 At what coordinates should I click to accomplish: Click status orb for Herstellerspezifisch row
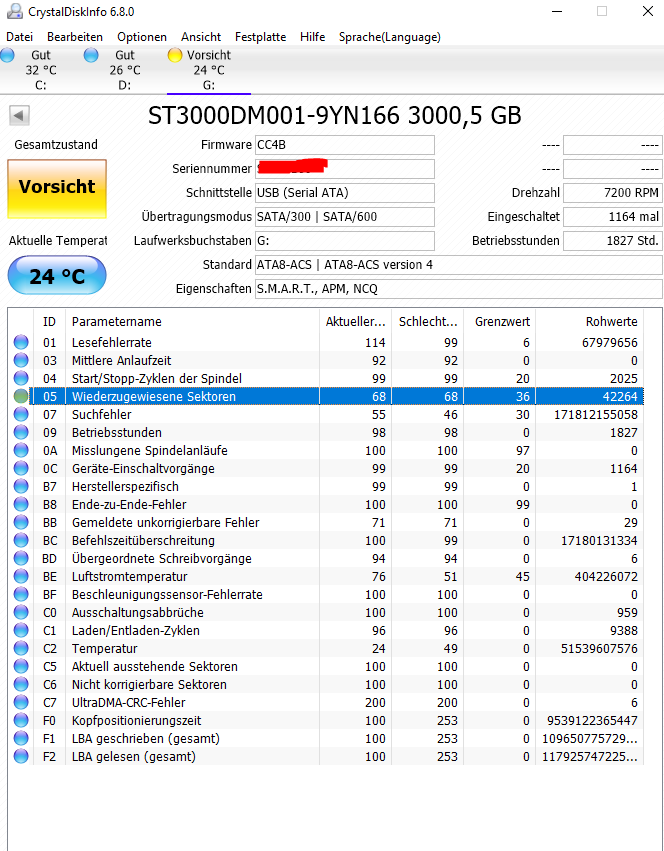point(21,486)
